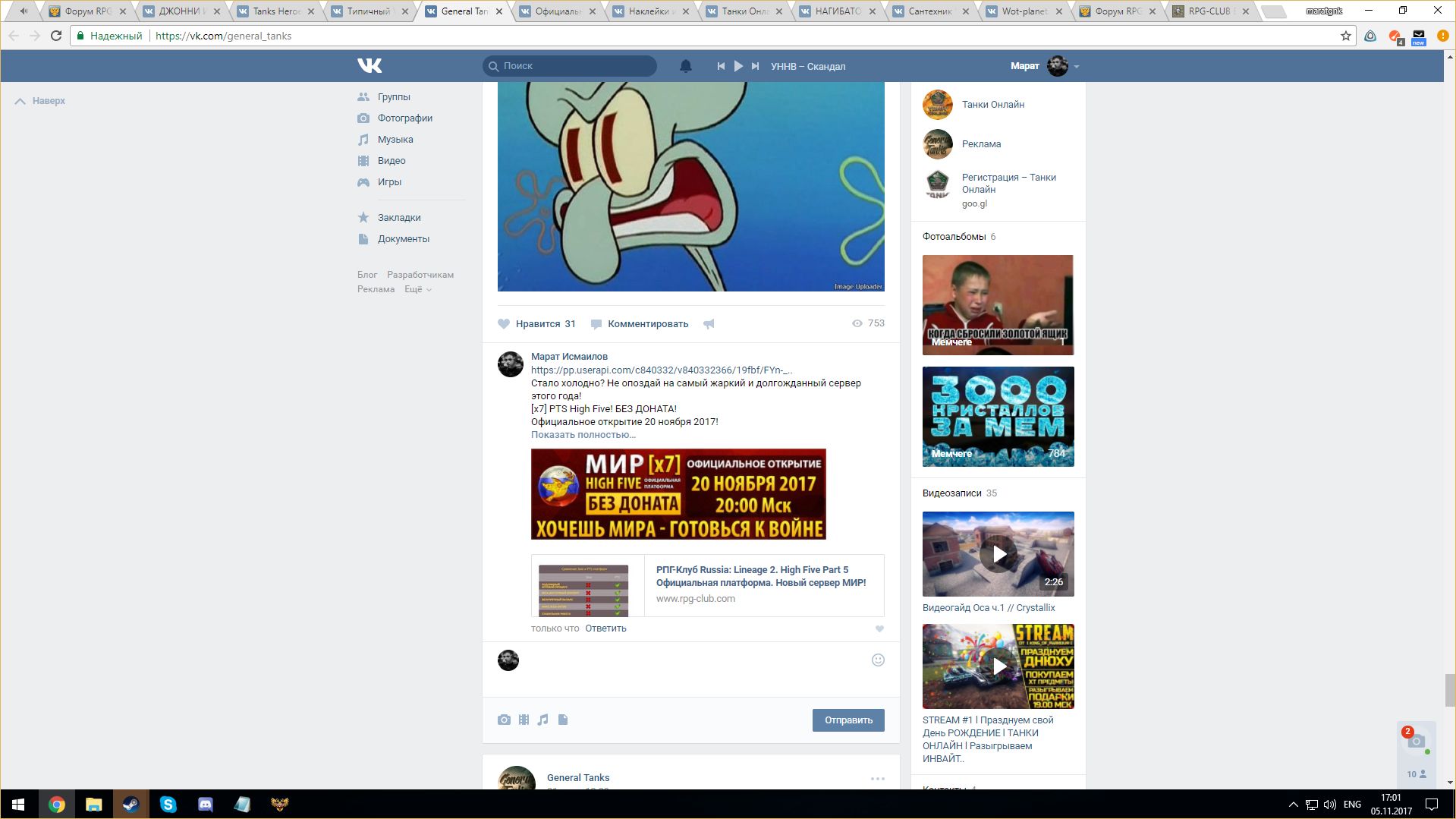Click the Блог footer link
Viewport: 1456px width, 819px height.
[367, 275]
